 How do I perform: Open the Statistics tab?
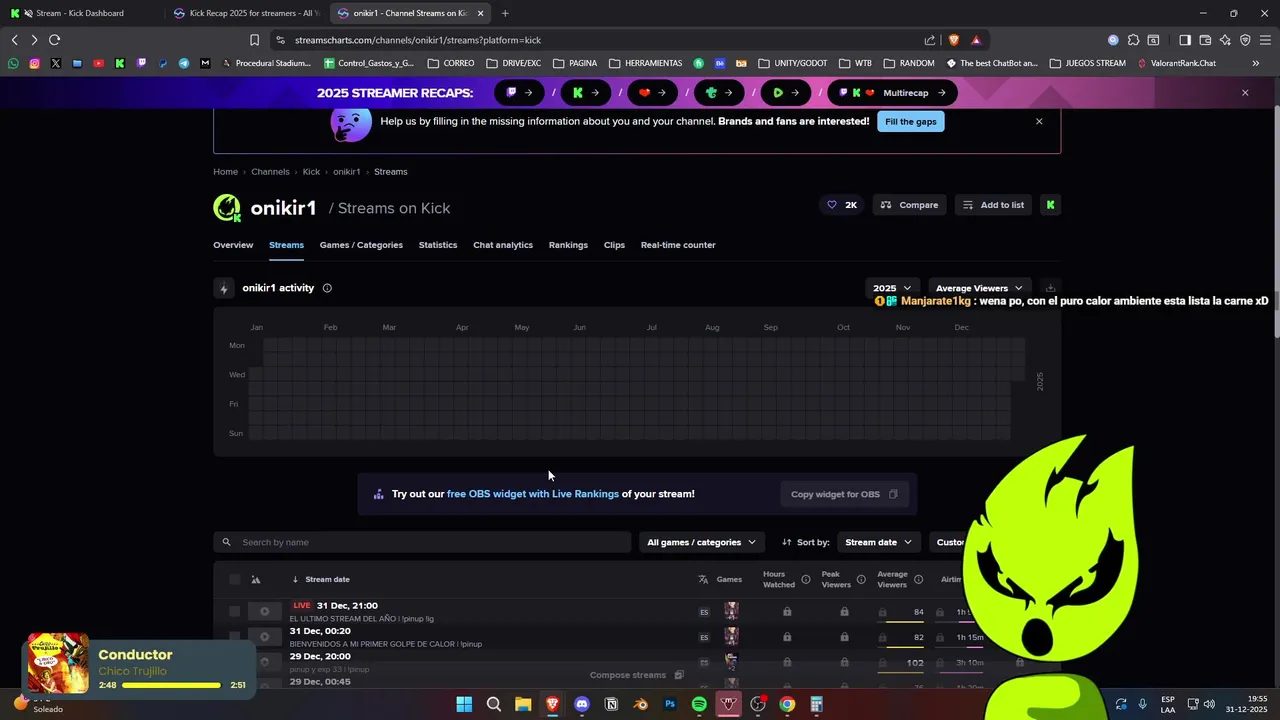point(438,245)
